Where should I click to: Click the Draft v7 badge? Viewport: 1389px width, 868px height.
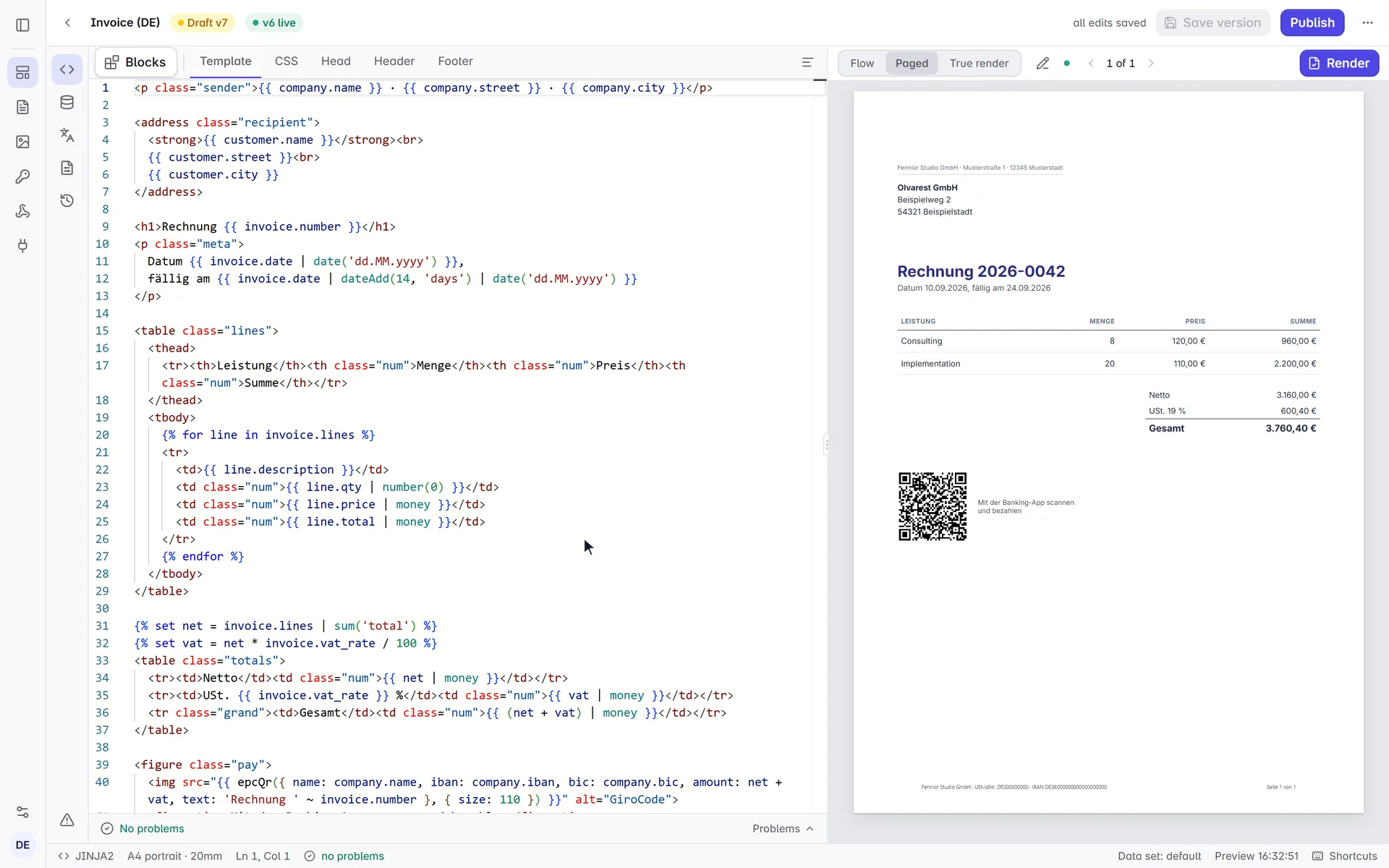[203, 23]
